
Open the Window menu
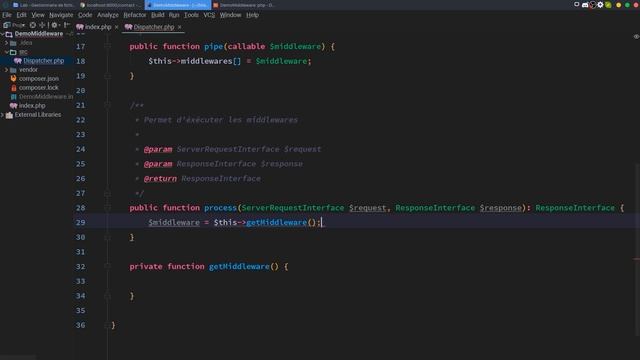point(230,15)
